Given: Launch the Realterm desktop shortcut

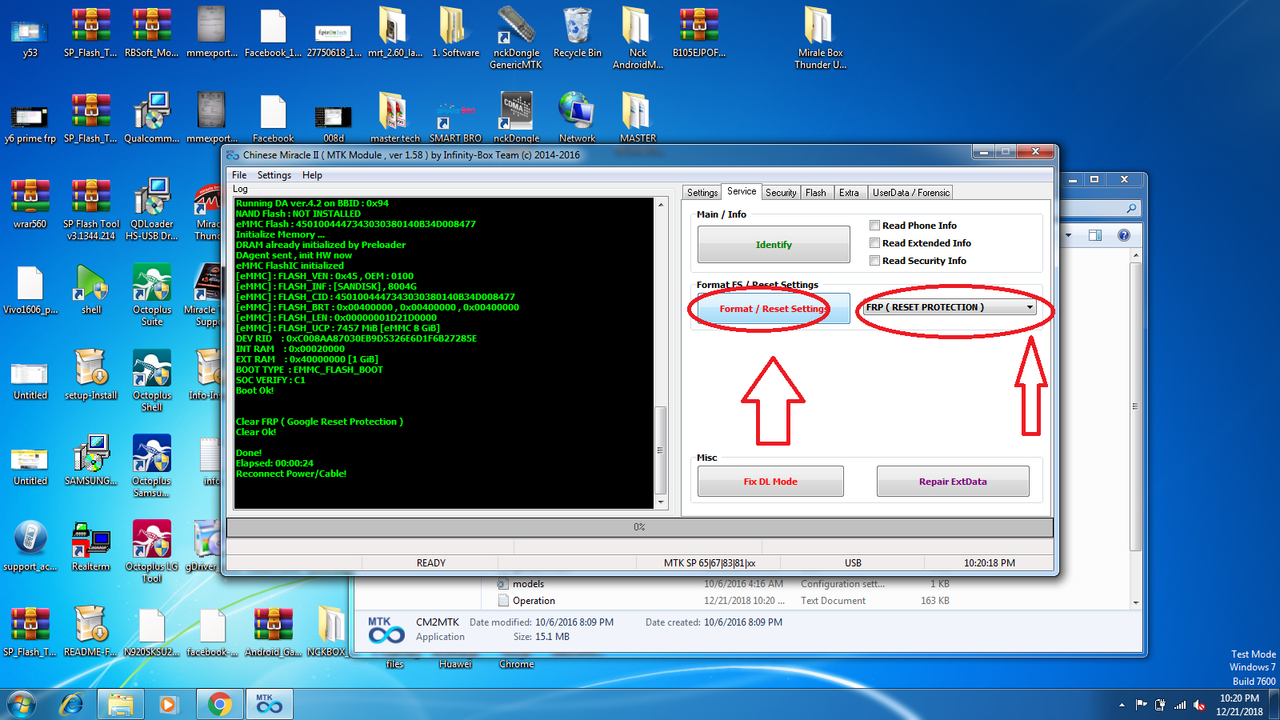Looking at the screenshot, I should 91,546.
